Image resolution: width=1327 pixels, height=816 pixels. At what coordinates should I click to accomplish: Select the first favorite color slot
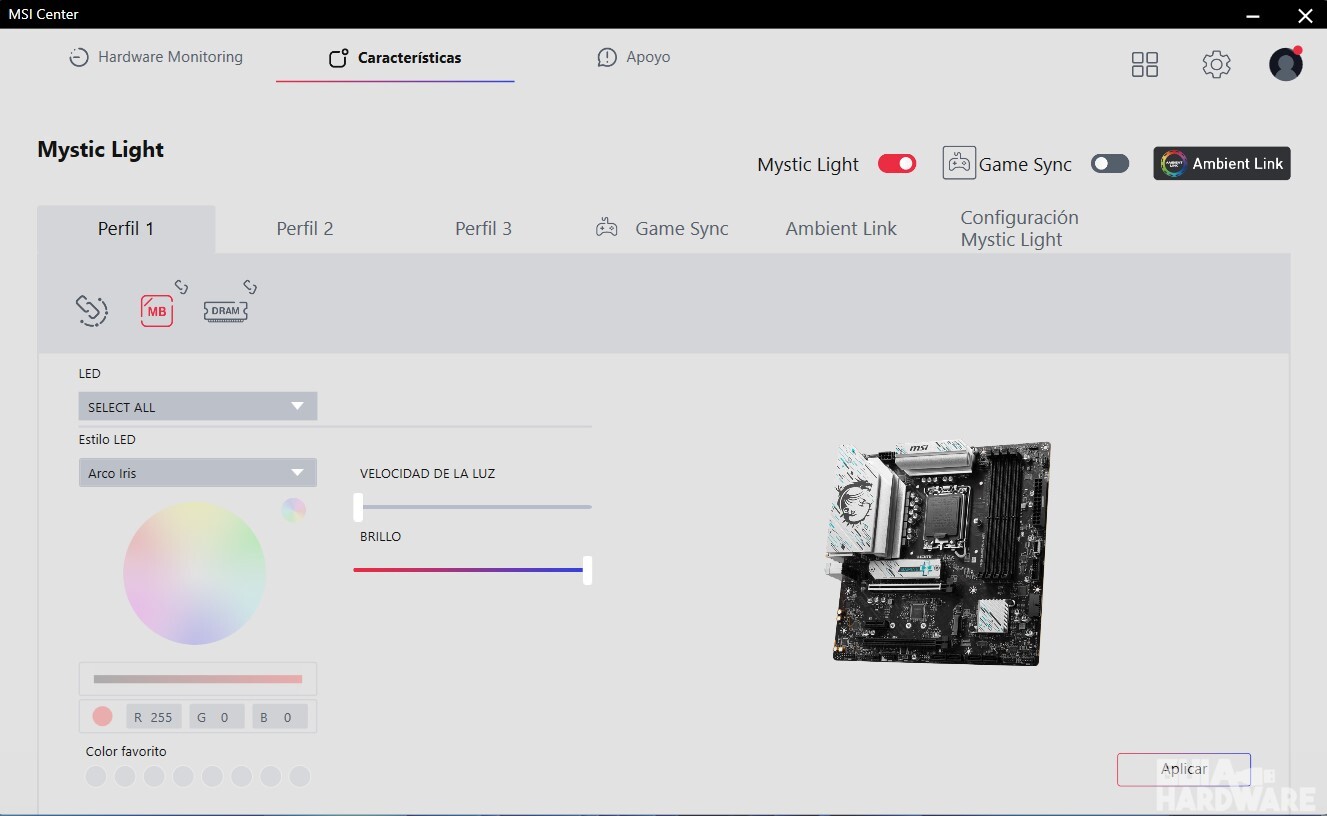(96, 777)
